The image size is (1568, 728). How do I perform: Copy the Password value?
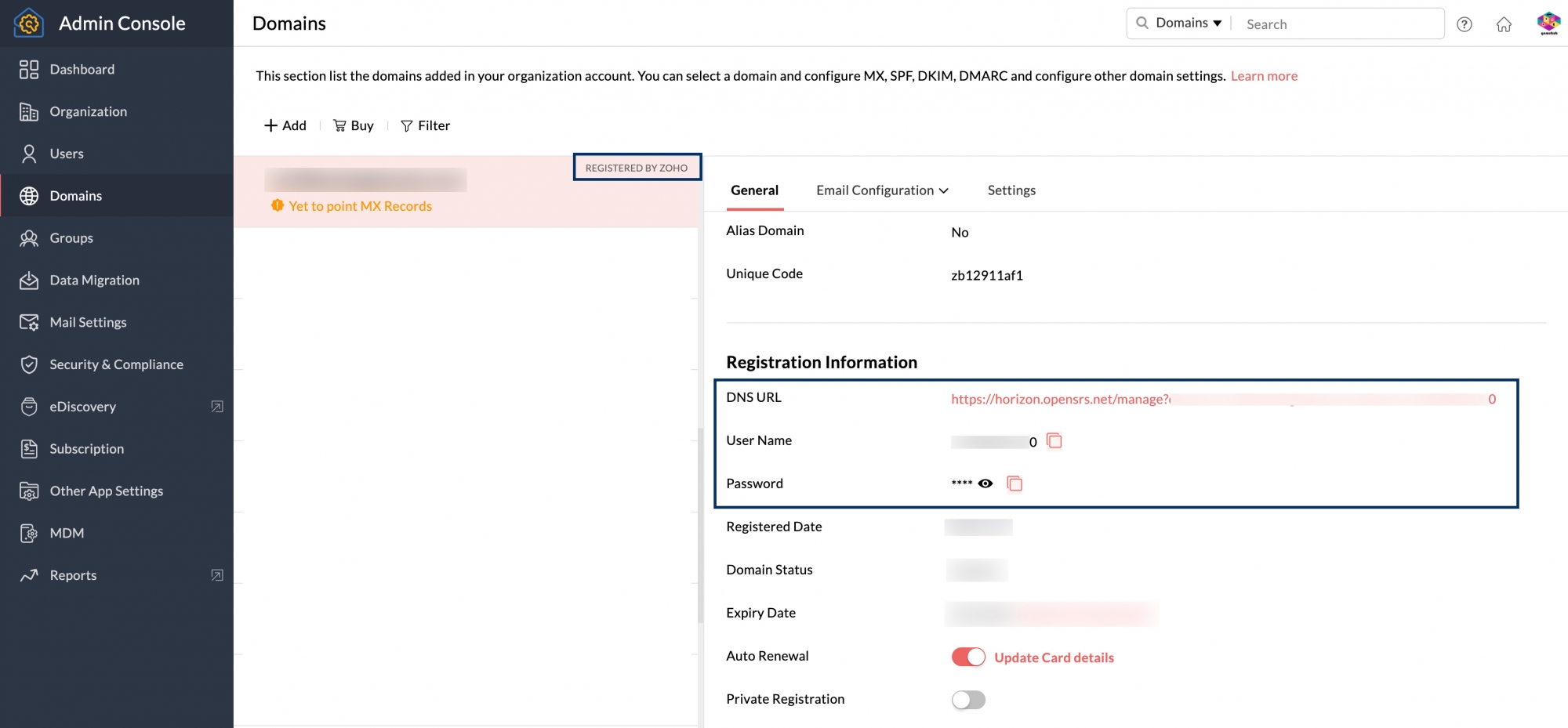1014,484
